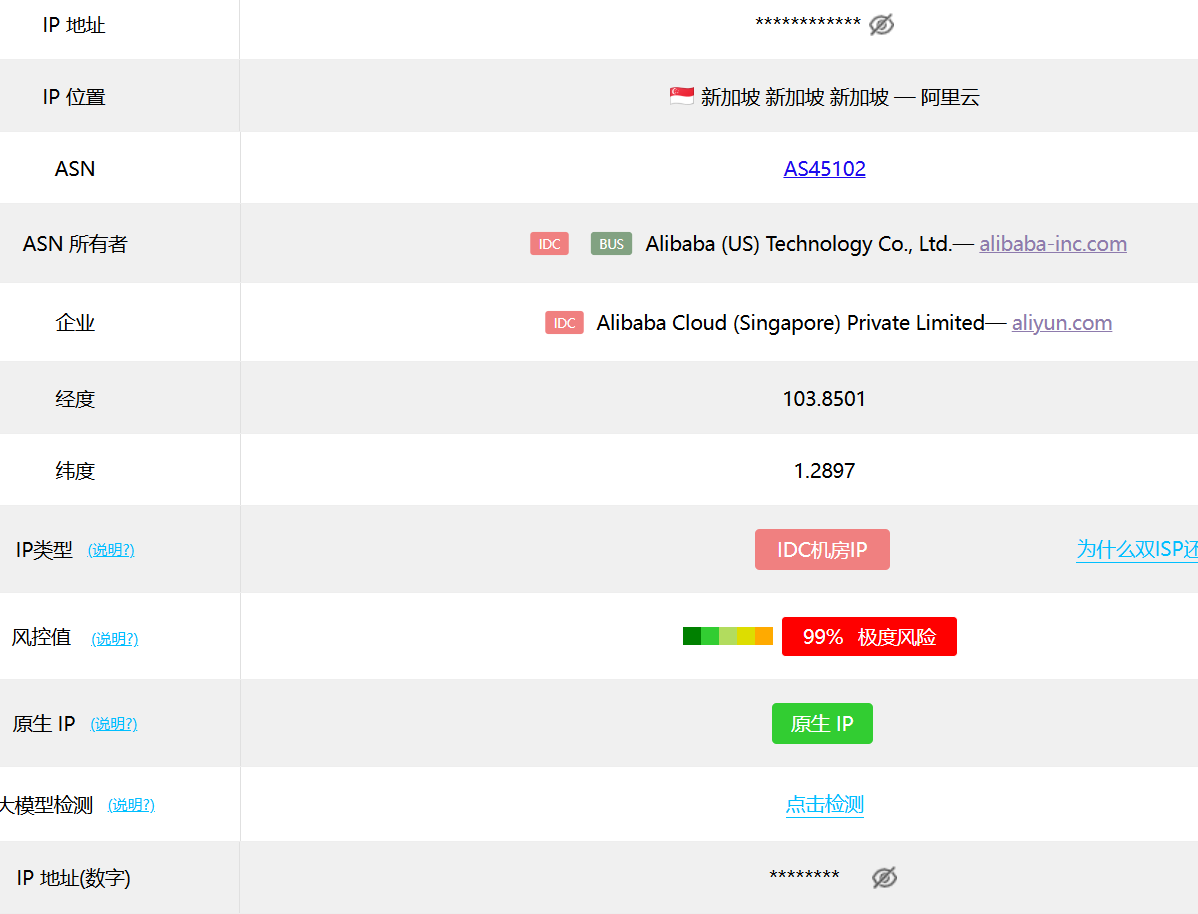Open the 说明? help next to IP类型
Image resolution: width=1198 pixels, height=914 pixels.
(x=111, y=550)
